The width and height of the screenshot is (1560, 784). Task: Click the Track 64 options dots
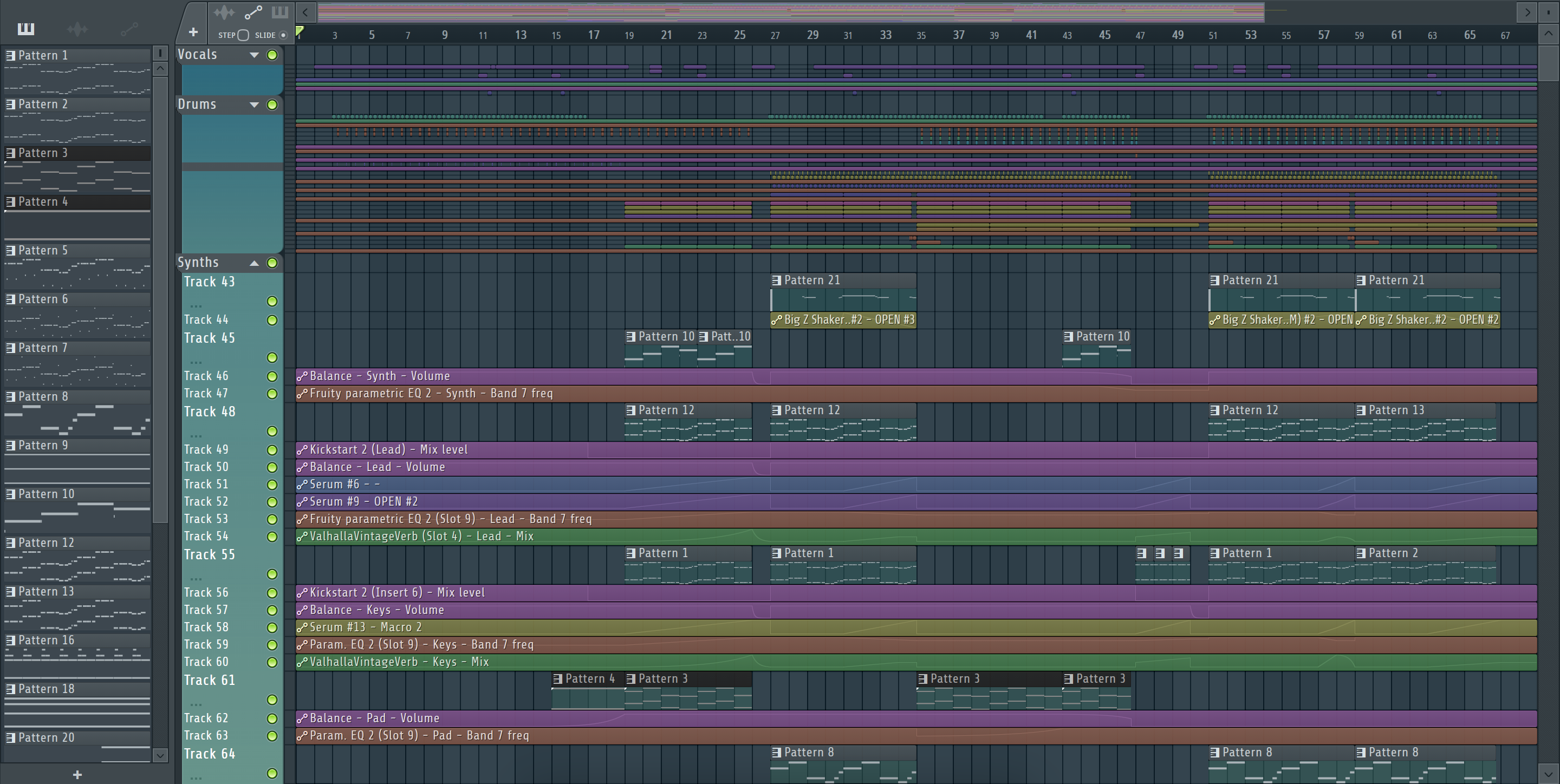point(196,778)
